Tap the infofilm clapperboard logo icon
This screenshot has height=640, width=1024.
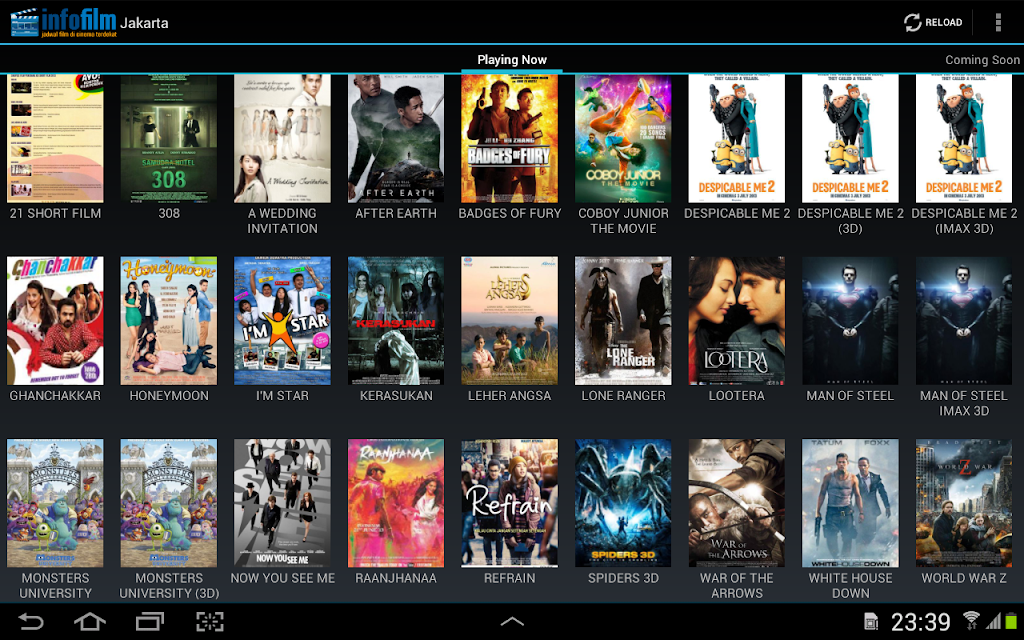tap(24, 22)
